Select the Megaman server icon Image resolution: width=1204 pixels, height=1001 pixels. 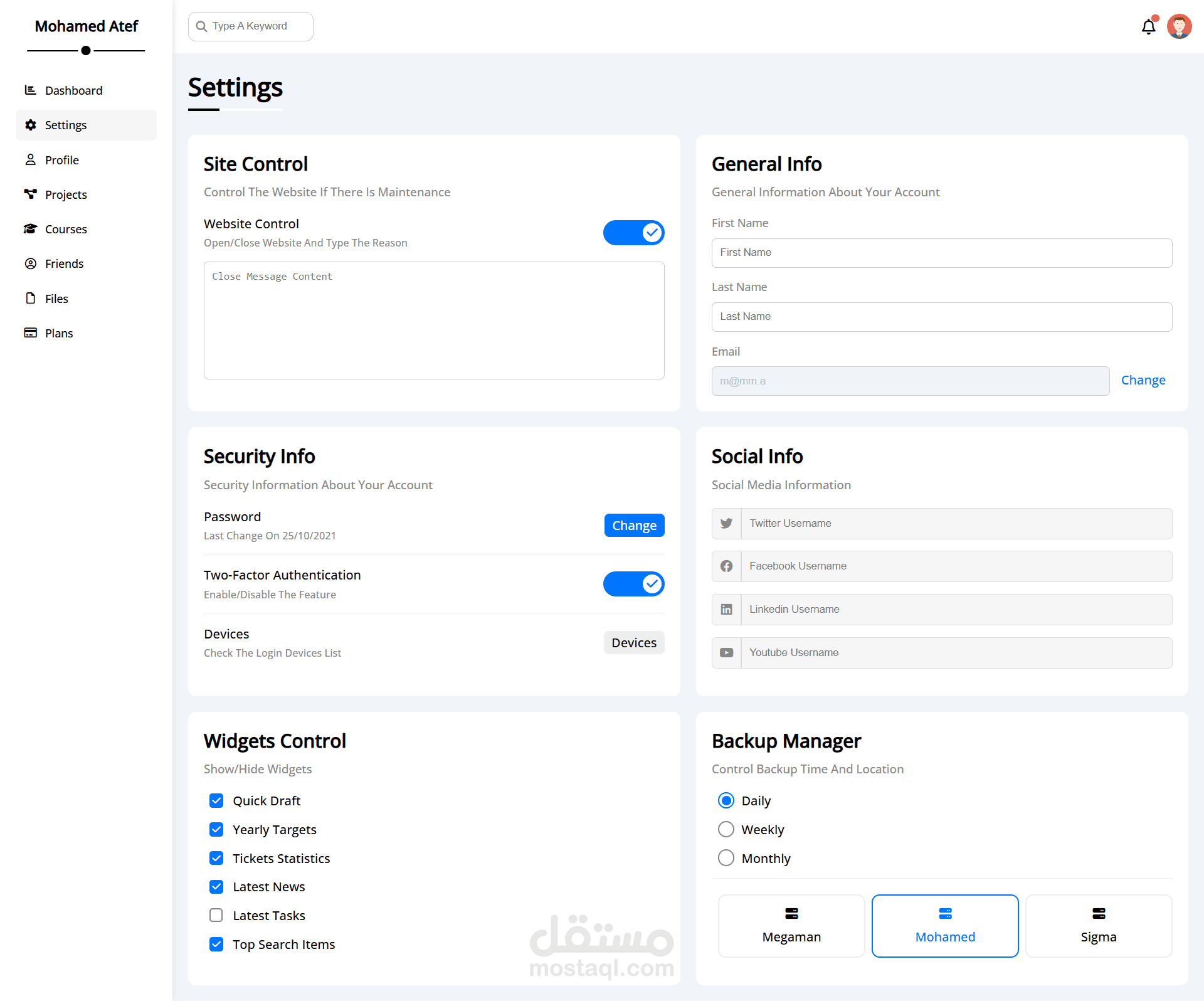click(791, 913)
